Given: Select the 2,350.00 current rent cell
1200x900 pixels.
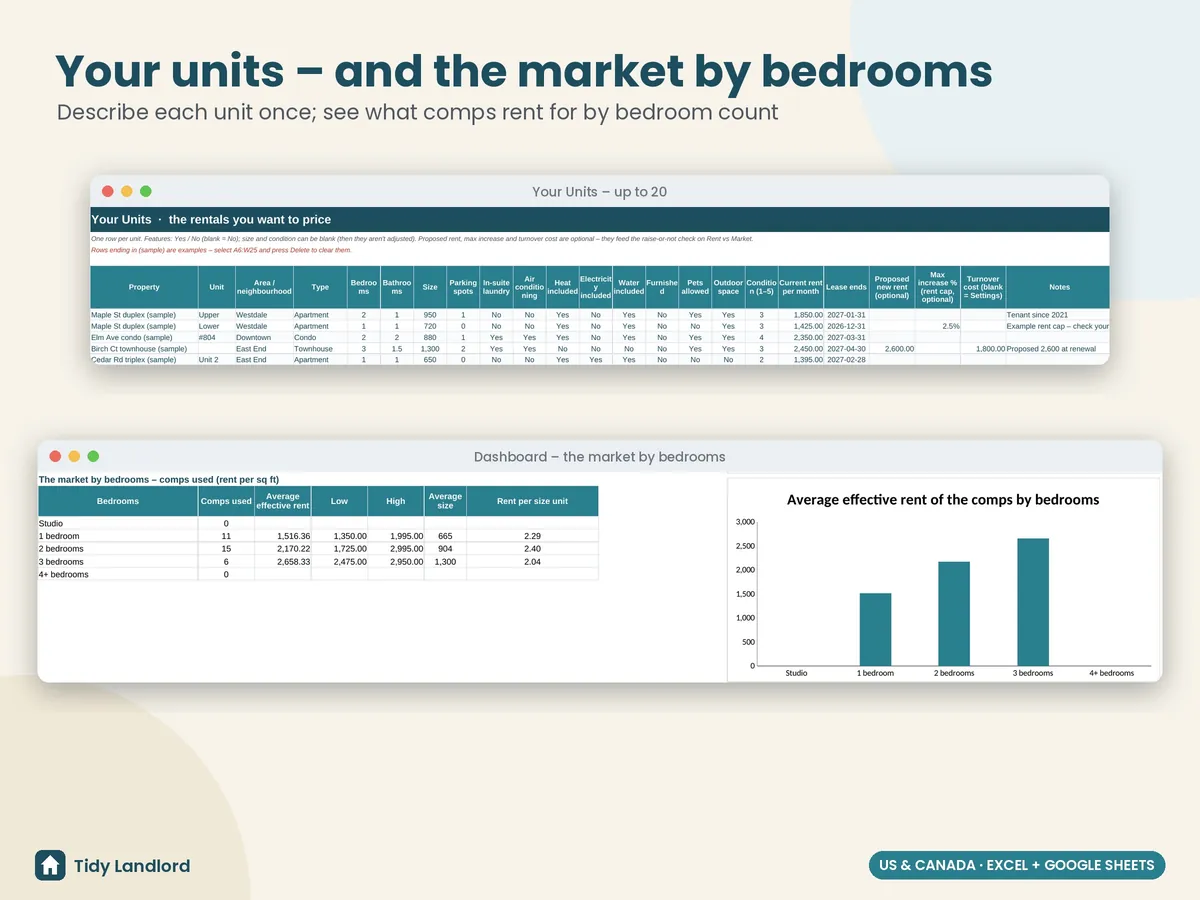Looking at the screenshot, I should coord(800,338).
